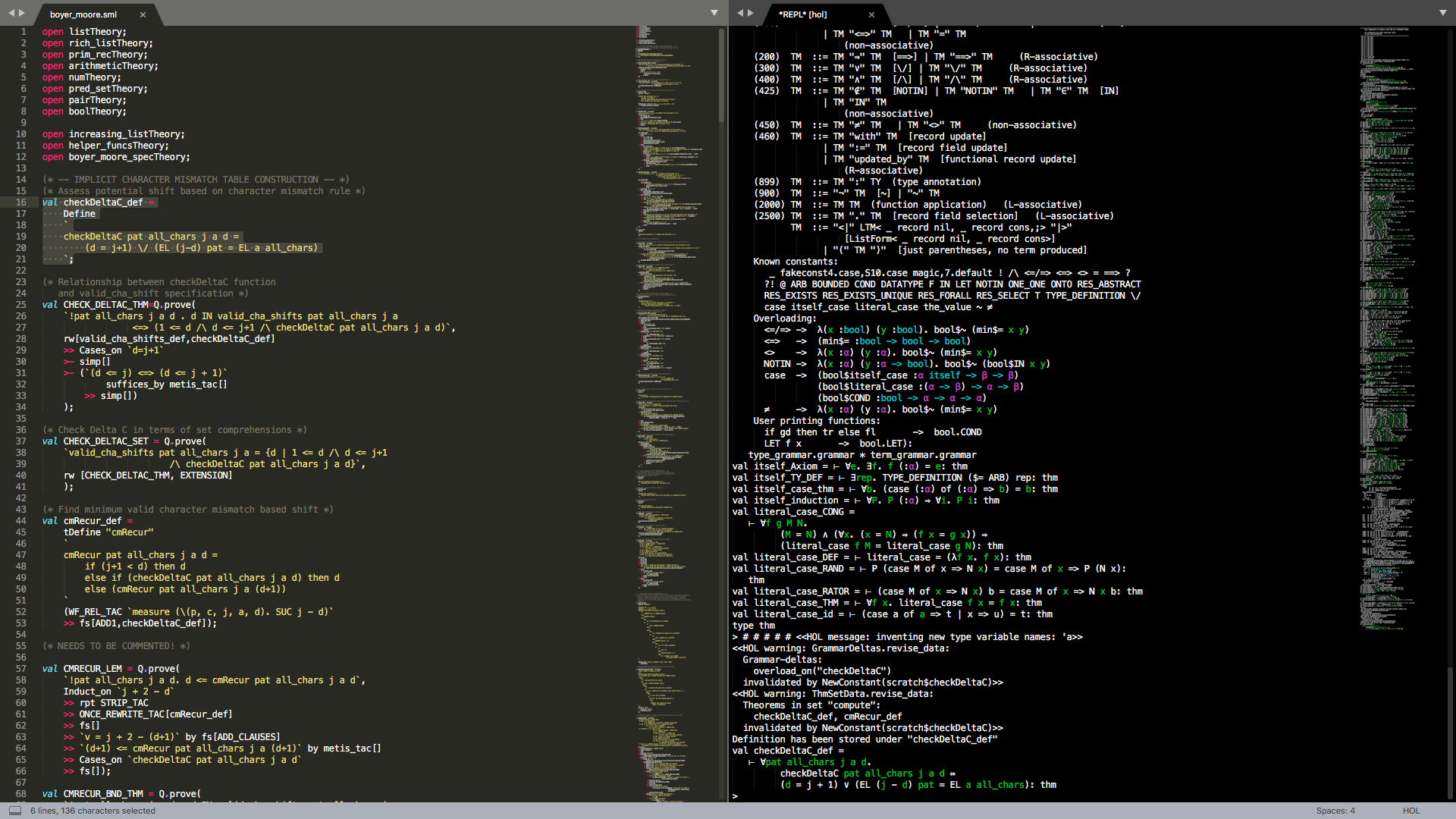Close the *REPL* [hol] tab

pos(871,14)
